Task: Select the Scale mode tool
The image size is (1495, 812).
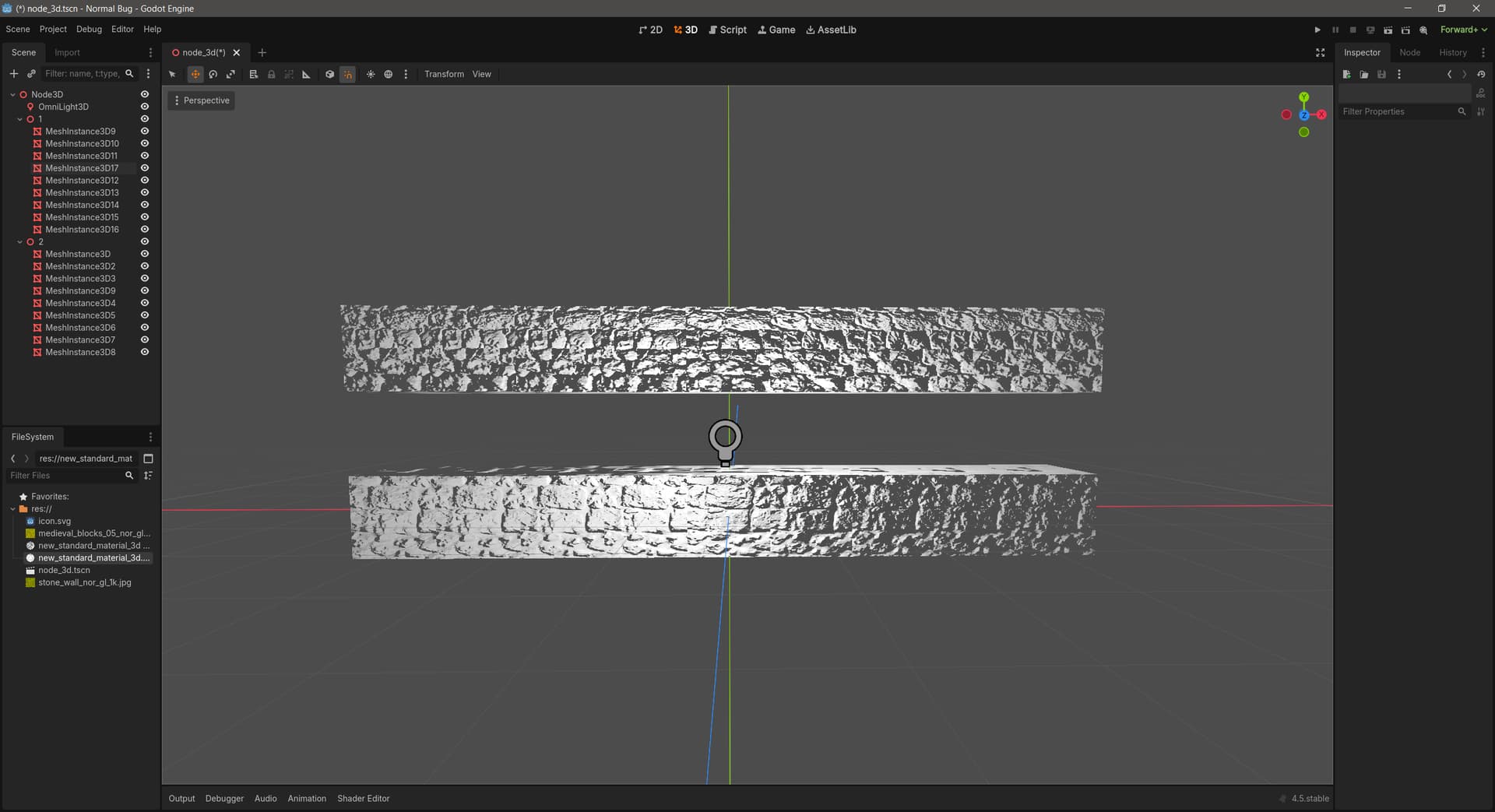Action: 230,75
